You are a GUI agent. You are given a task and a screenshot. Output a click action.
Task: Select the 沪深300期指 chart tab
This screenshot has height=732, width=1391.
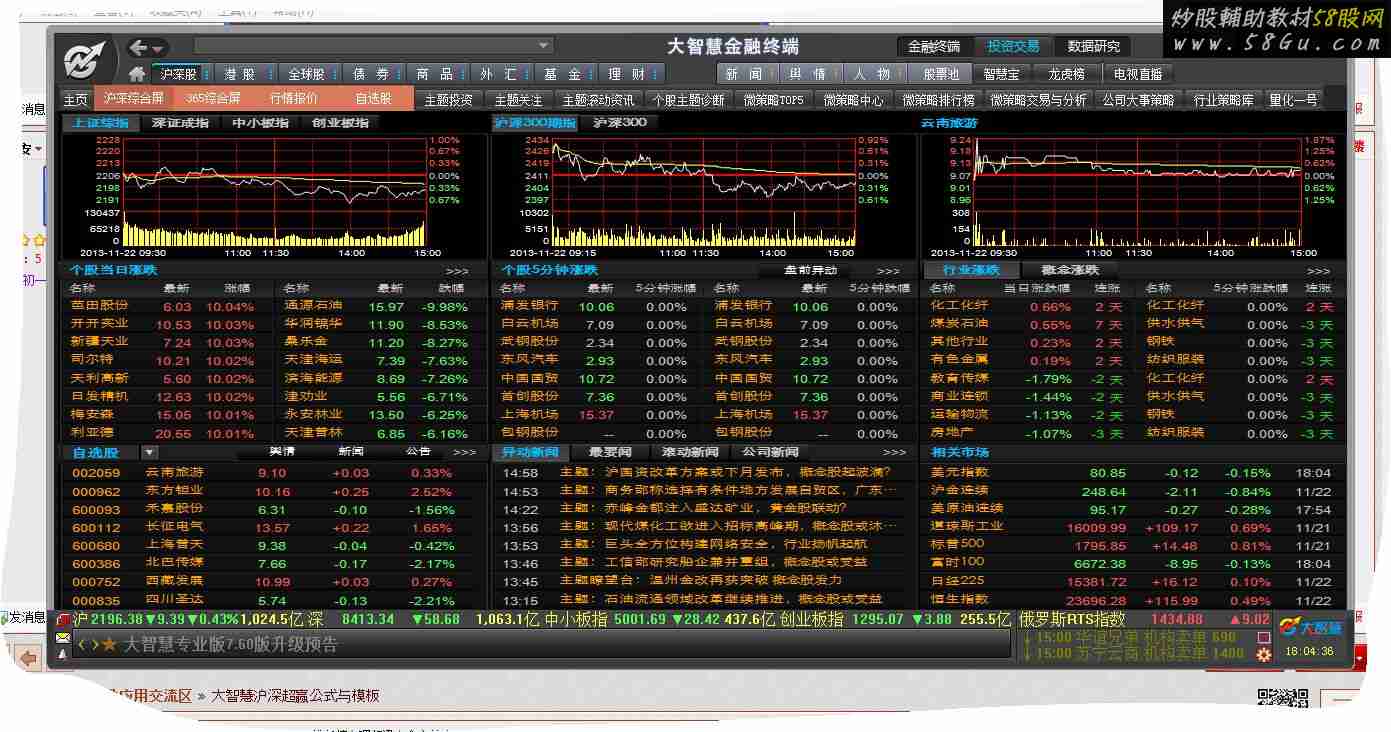click(x=535, y=123)
